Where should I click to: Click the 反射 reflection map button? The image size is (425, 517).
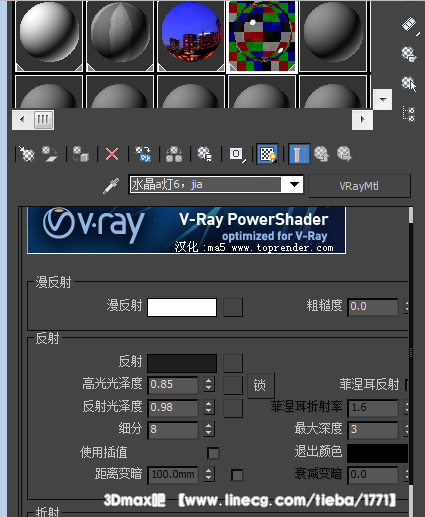[x=233, y=363]
